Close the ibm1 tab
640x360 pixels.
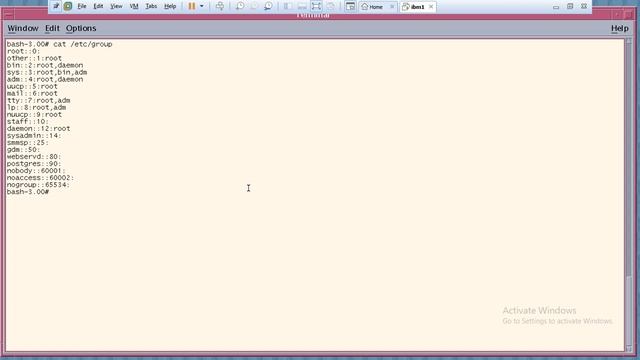coord(431,7)
